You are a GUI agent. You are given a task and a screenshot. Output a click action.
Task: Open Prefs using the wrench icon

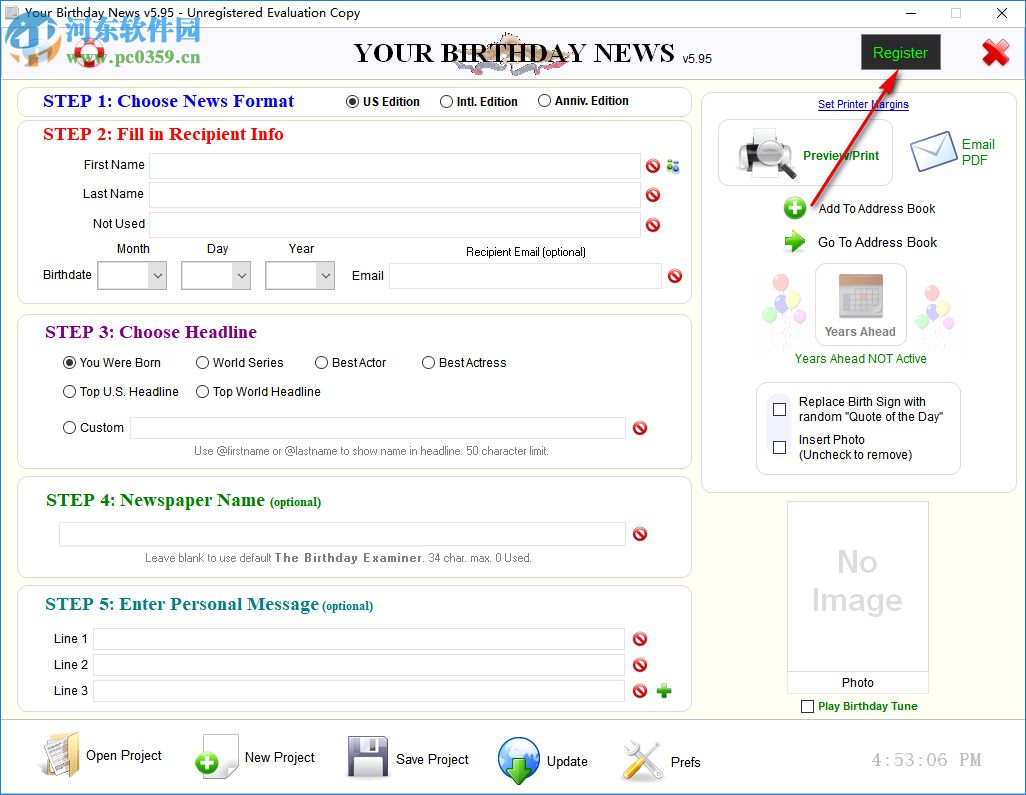pos(642,760)
